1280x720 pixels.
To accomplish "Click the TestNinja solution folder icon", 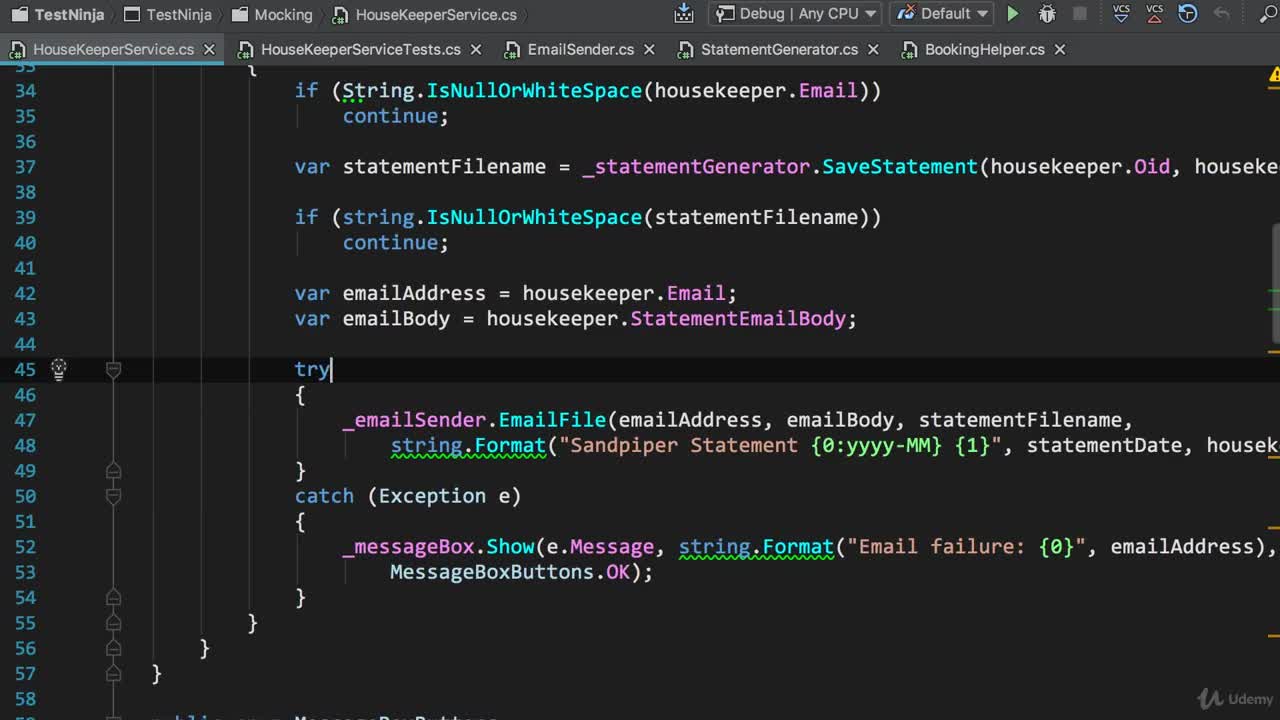I will coord(19,14).
